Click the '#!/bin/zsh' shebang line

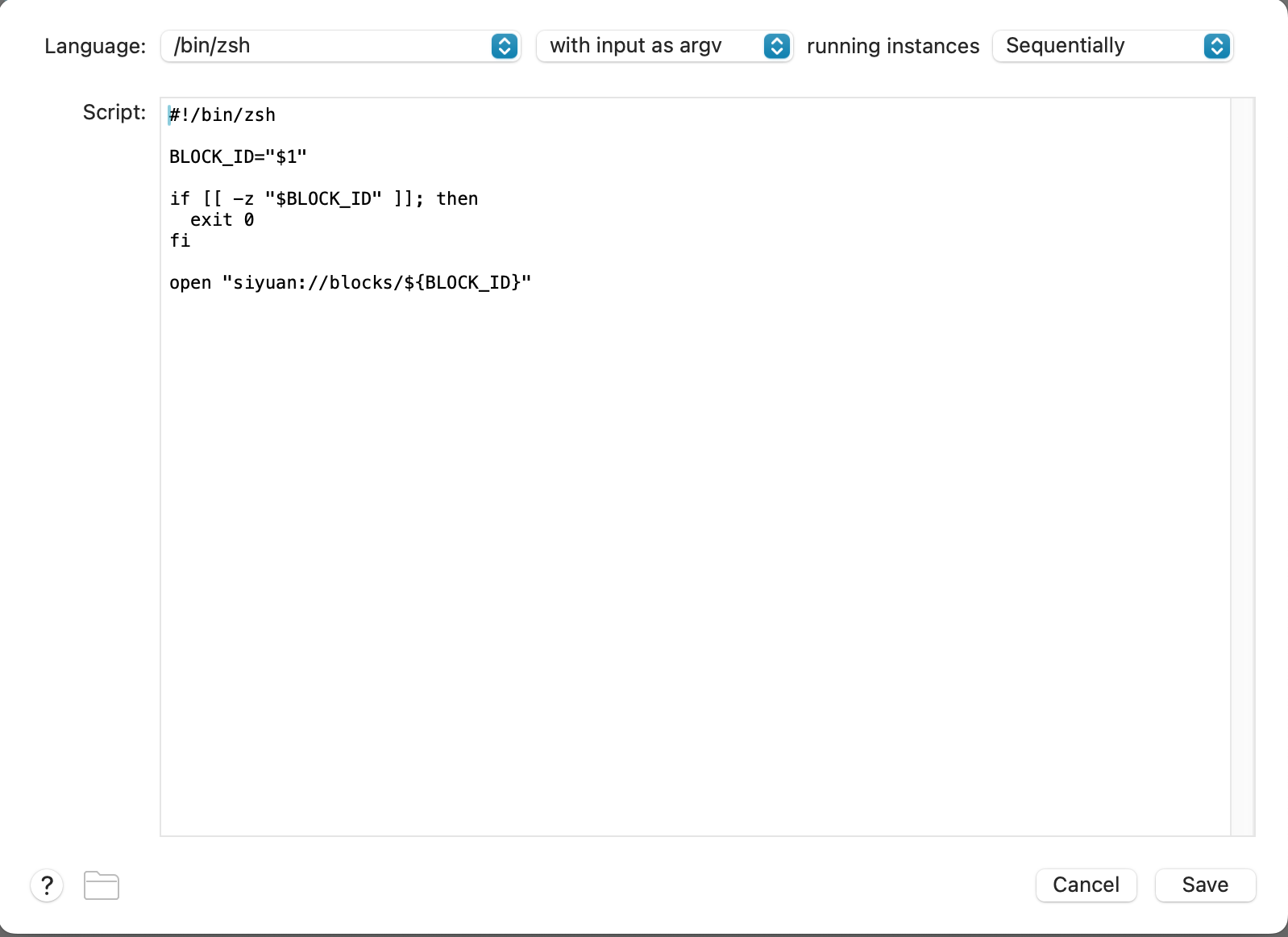[x=222, y=115]
